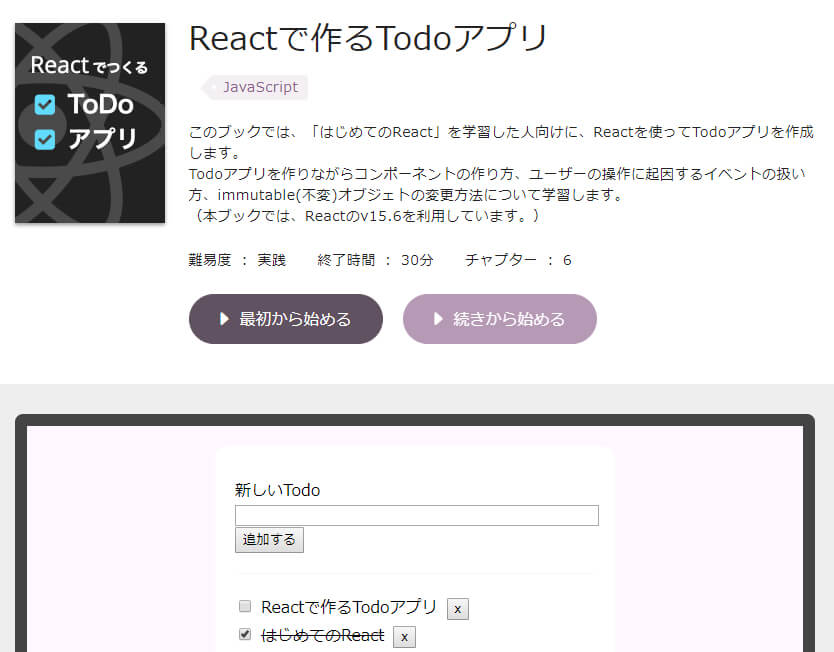This screenshot has height=652, width=834.
Task: Click the 追加する button
Action: click(269, 540)
